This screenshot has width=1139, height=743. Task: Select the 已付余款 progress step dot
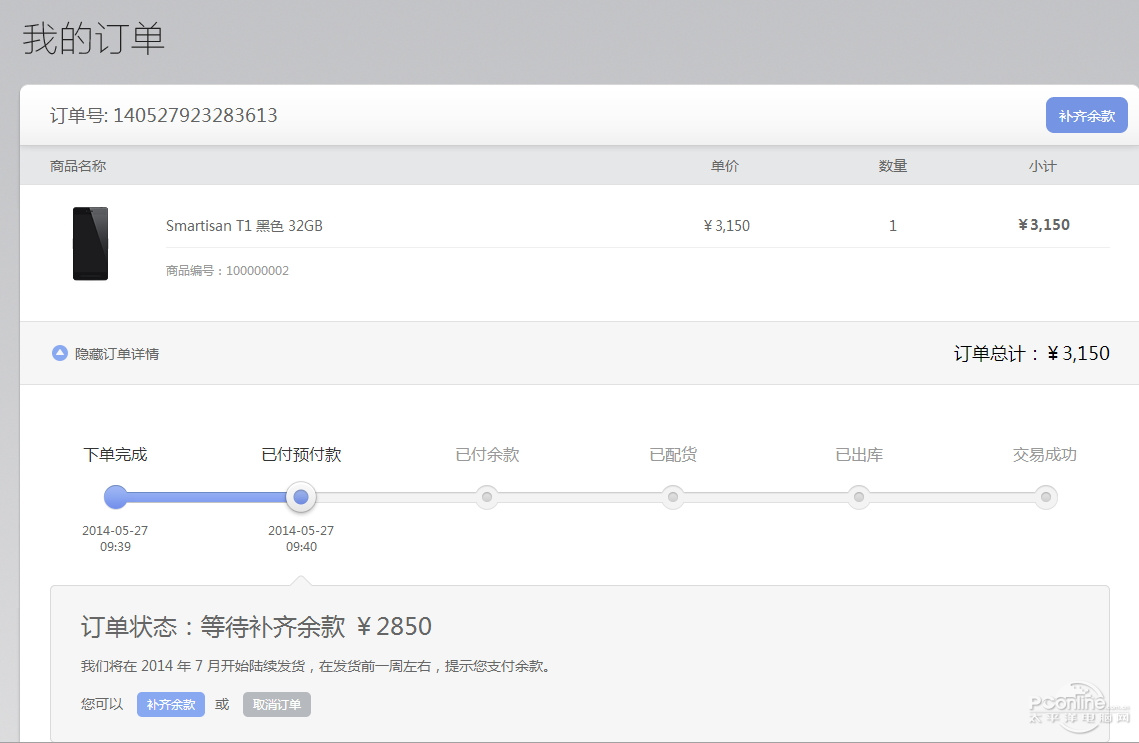[487, 497]
